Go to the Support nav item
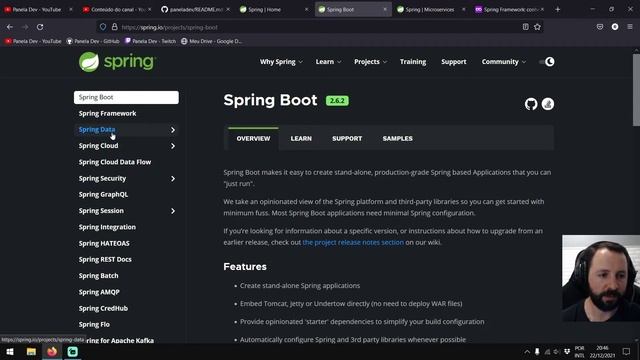The width and height of the screenshot is (640, 360). pyautogui.click(x=453, y=62)
